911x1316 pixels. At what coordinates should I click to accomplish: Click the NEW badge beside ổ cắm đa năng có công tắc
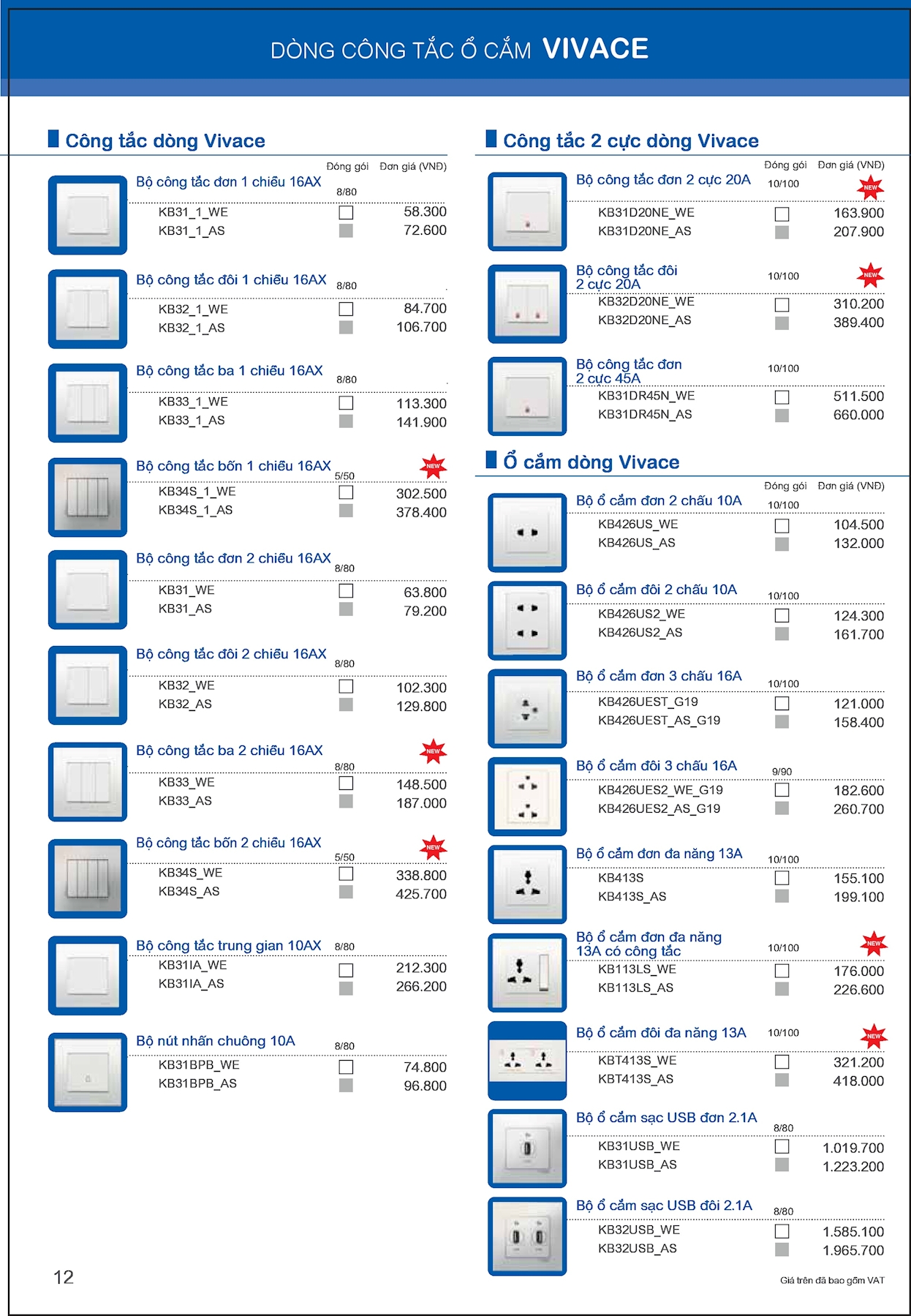click(x=874, y=944)
